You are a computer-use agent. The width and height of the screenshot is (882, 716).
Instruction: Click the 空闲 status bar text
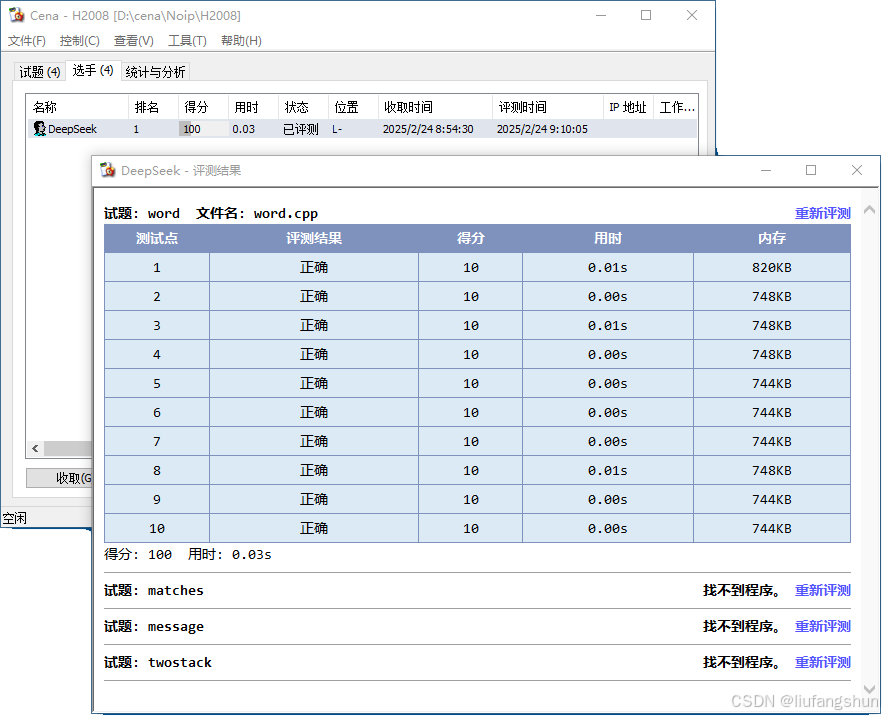pyautogui.click(x=14, y=517)
